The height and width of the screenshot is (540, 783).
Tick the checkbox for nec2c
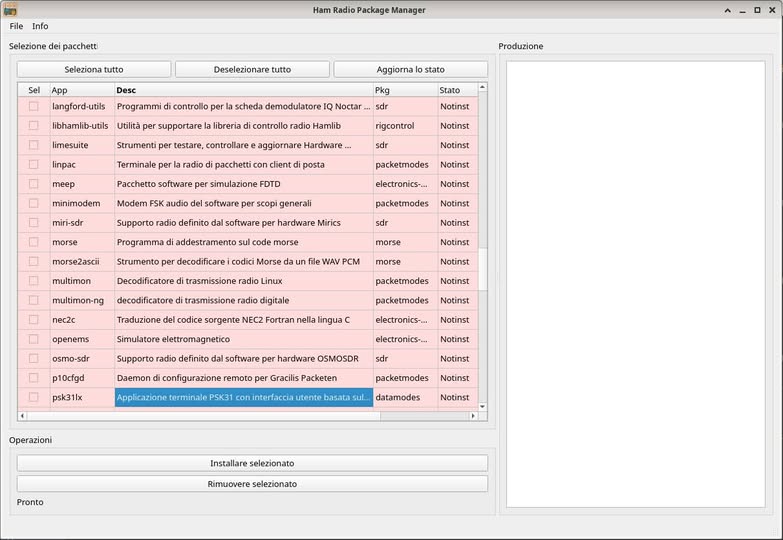(33, 320)
